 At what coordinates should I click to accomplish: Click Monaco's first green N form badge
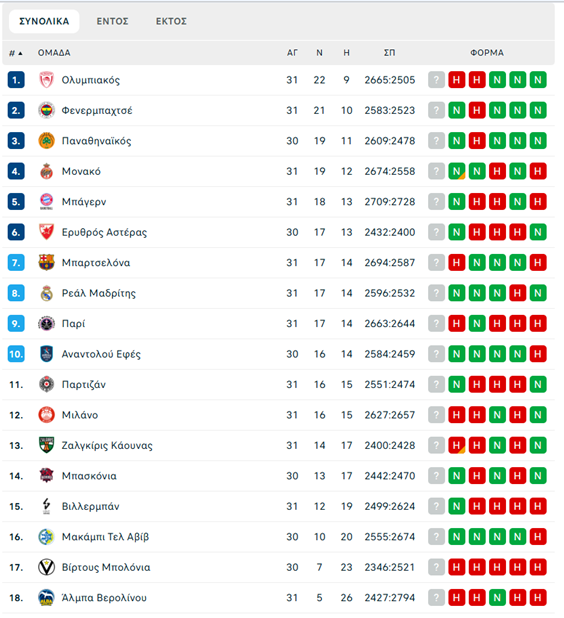tap(456, 171)
